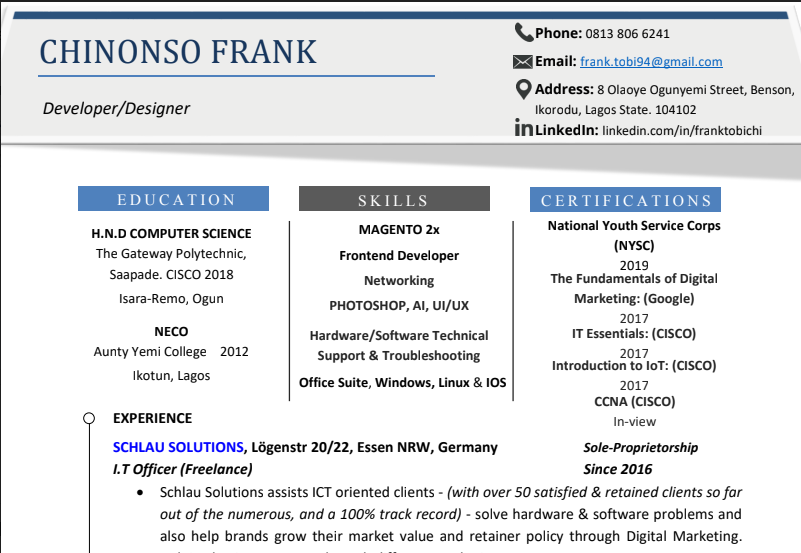Click Lögenstr 20/22, Essen NRW, Germany

point(374,447)
